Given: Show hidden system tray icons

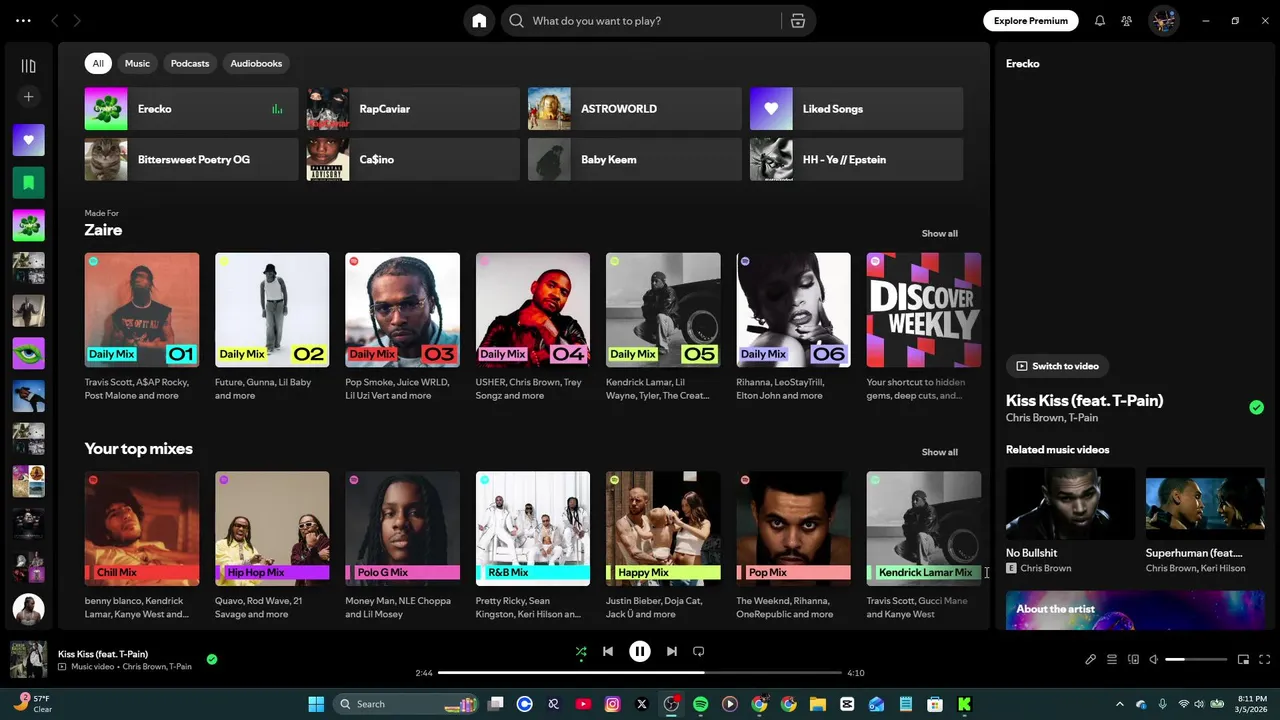Looking at the screenshot, I should pyautogui.click(x=1119, y=704).
